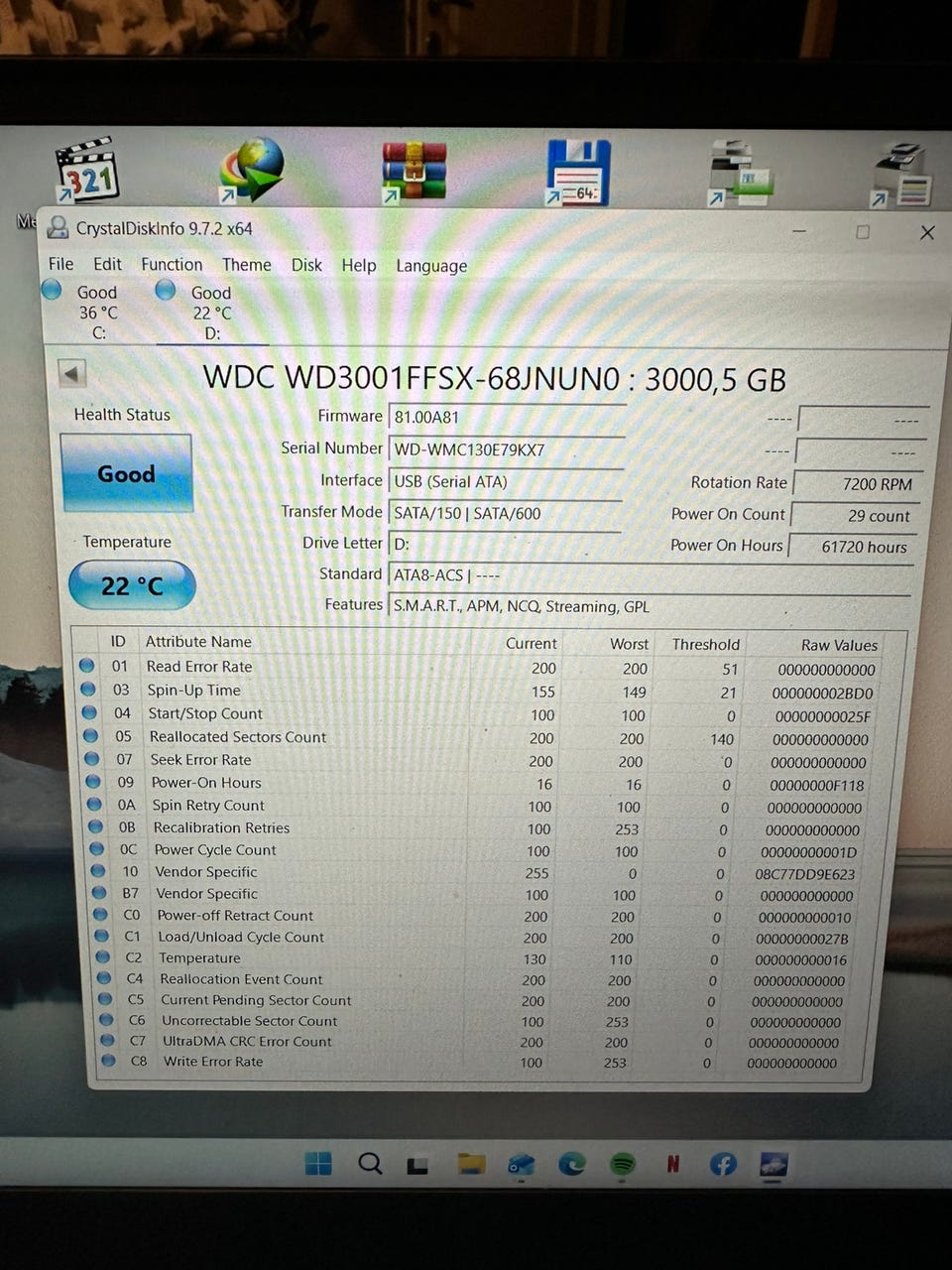Click the Features field listing S.M.A.R.T.
Viewport: 952px width, 1270px height.
click(x=651, y=605)
